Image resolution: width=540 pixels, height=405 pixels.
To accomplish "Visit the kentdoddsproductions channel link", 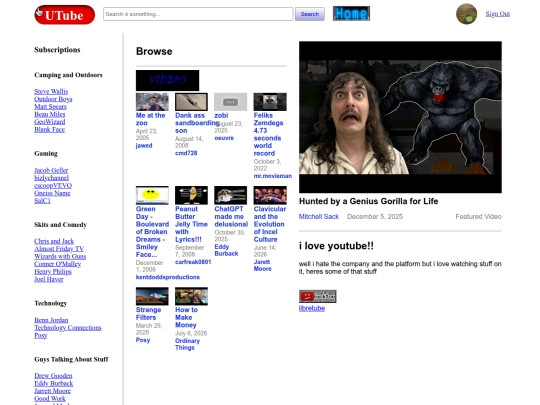I will pos(168,277).
